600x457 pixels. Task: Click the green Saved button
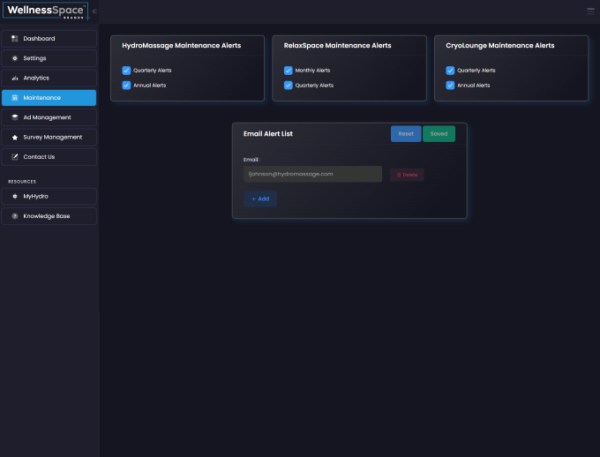coord(438,133)
